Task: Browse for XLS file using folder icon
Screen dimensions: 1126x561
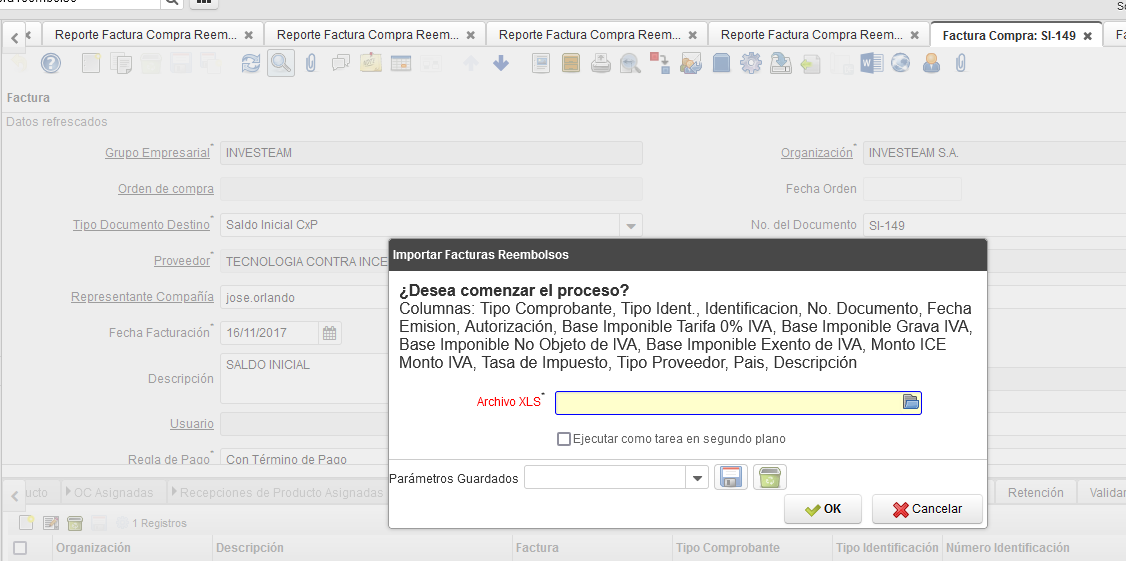Action: [910, 402]
